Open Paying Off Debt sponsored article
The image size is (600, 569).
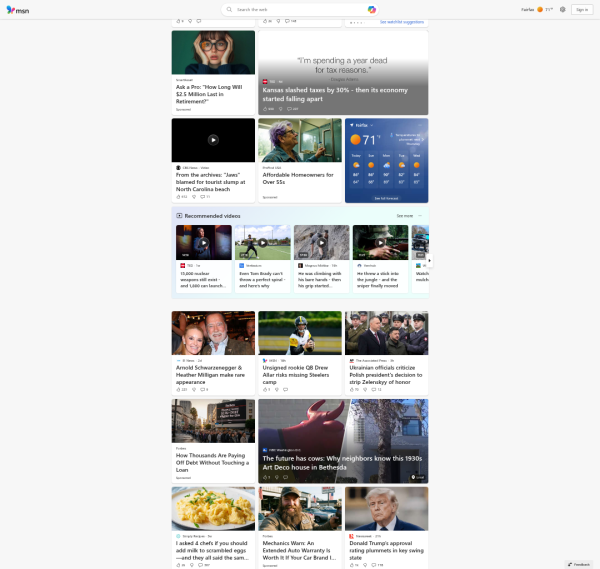pos(212,463)
